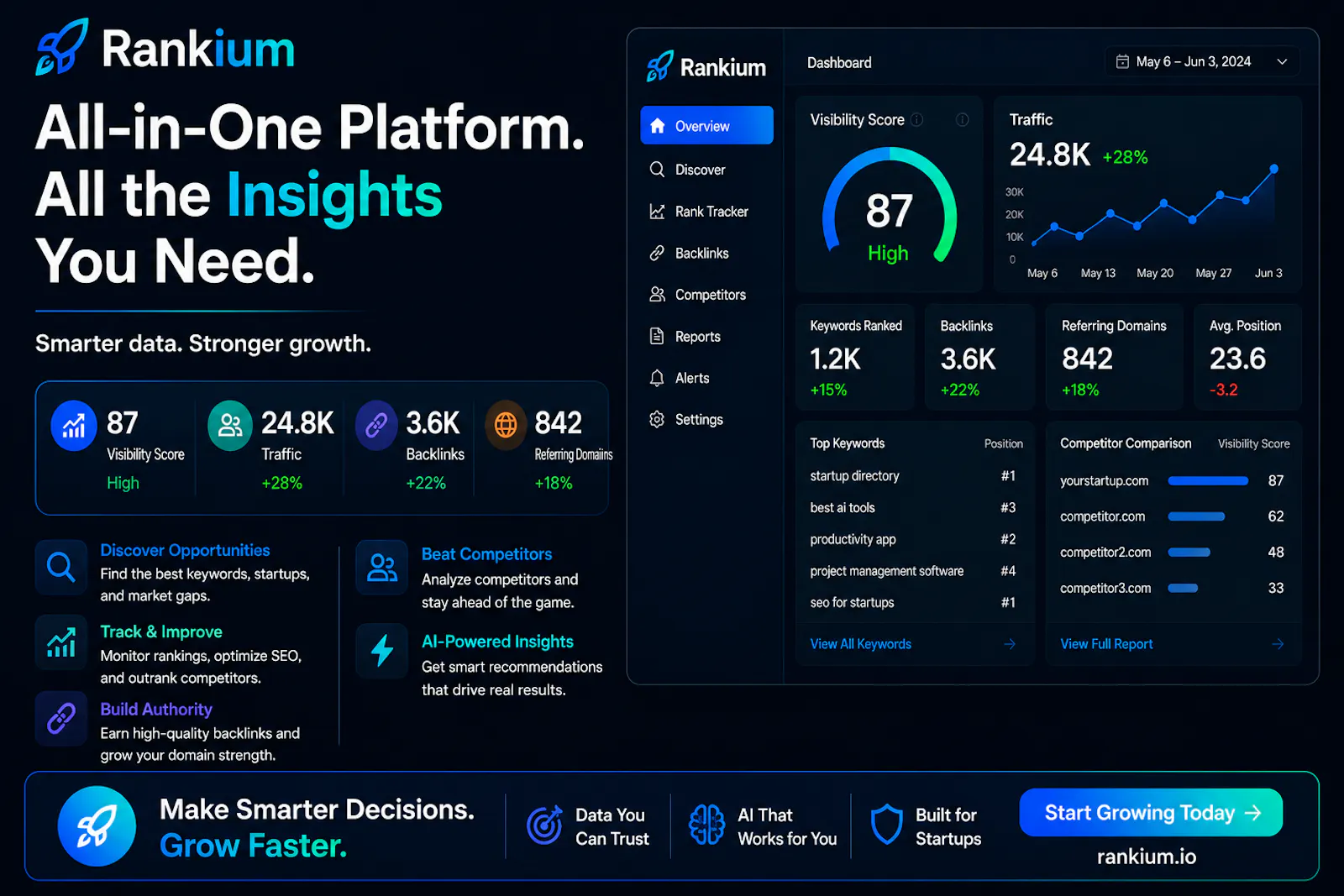This screenshot has height=896, width=1344.
Task: Click the Visibility Score chart icon in the stats strip
Action: click(74, 426)
